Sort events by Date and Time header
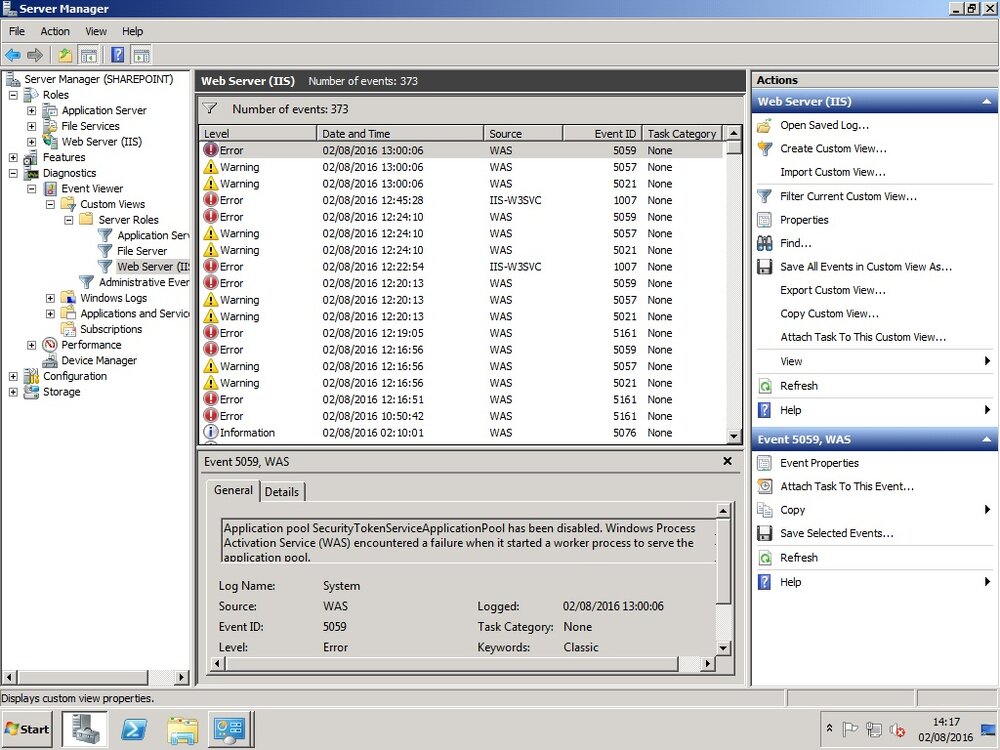The width and height of the screenshot is (1000, 750). (400, 133)
